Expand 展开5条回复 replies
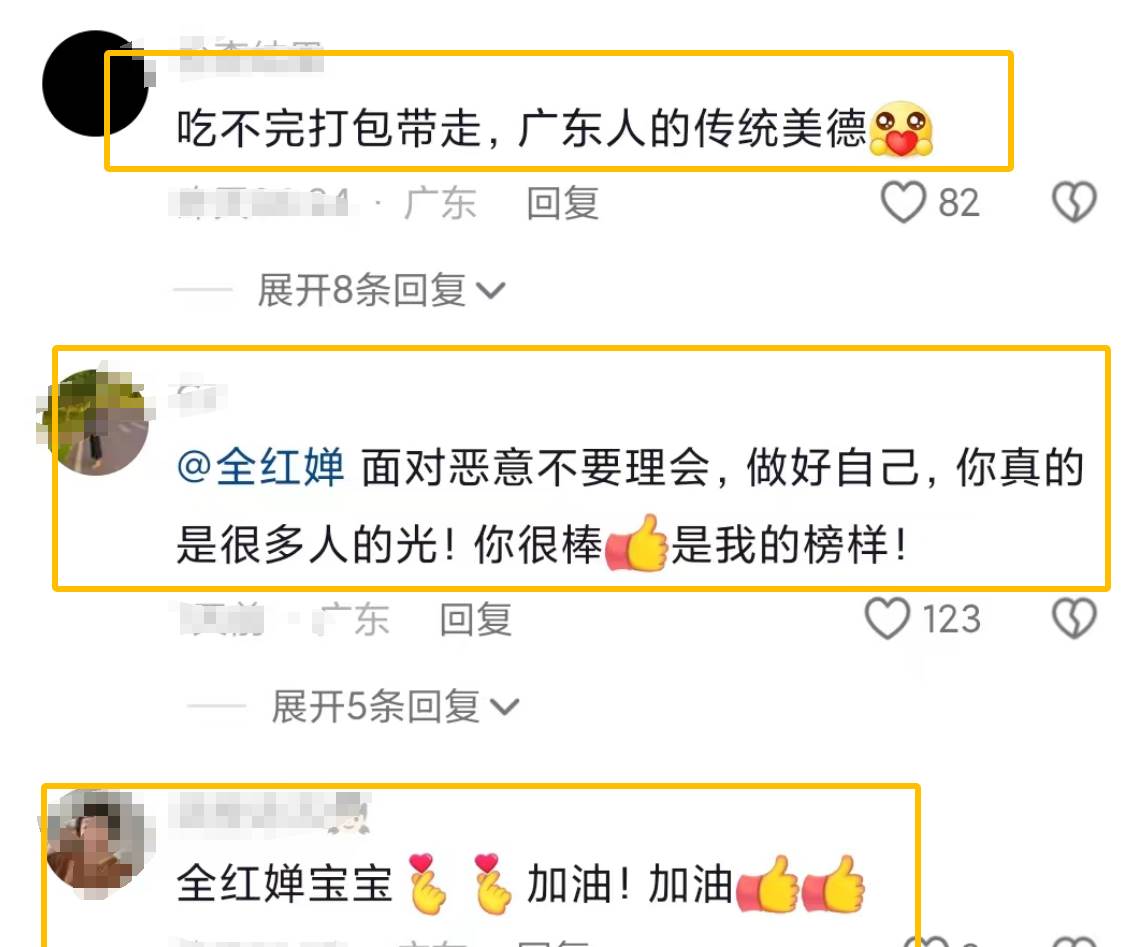 pyautogui.click(x=395, y=706)
